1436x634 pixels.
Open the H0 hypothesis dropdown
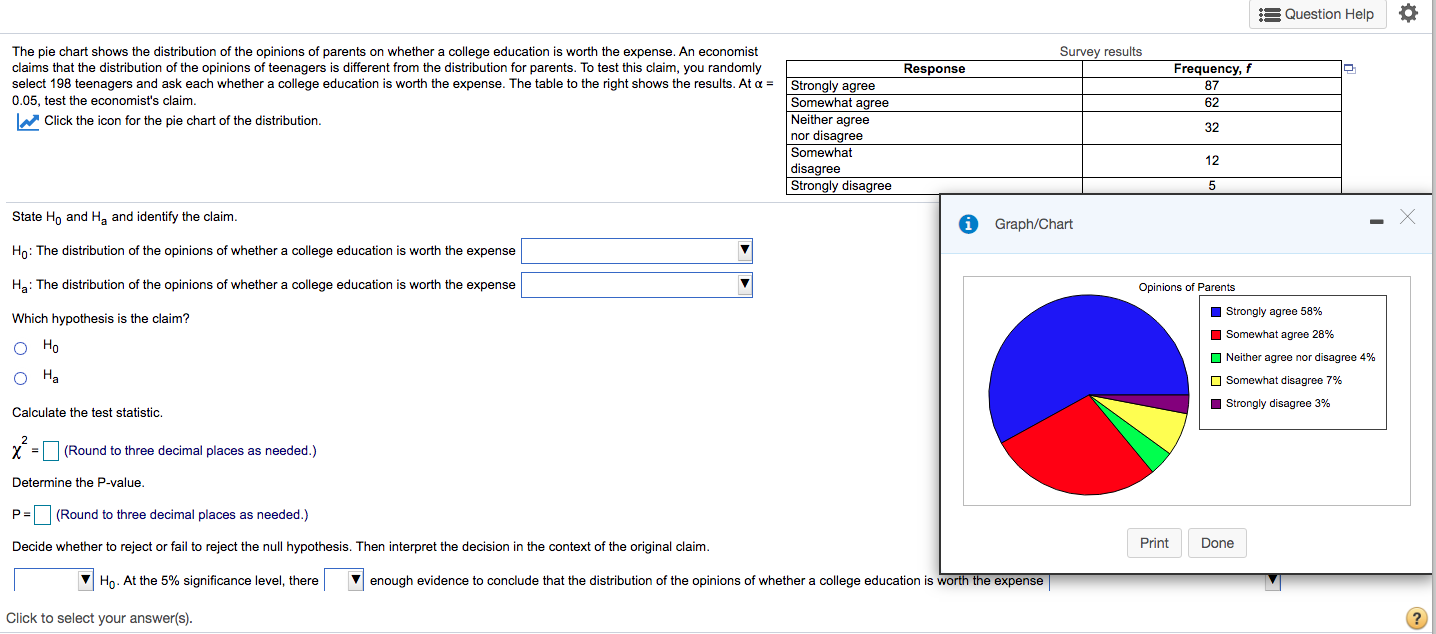tap(637, 251)
